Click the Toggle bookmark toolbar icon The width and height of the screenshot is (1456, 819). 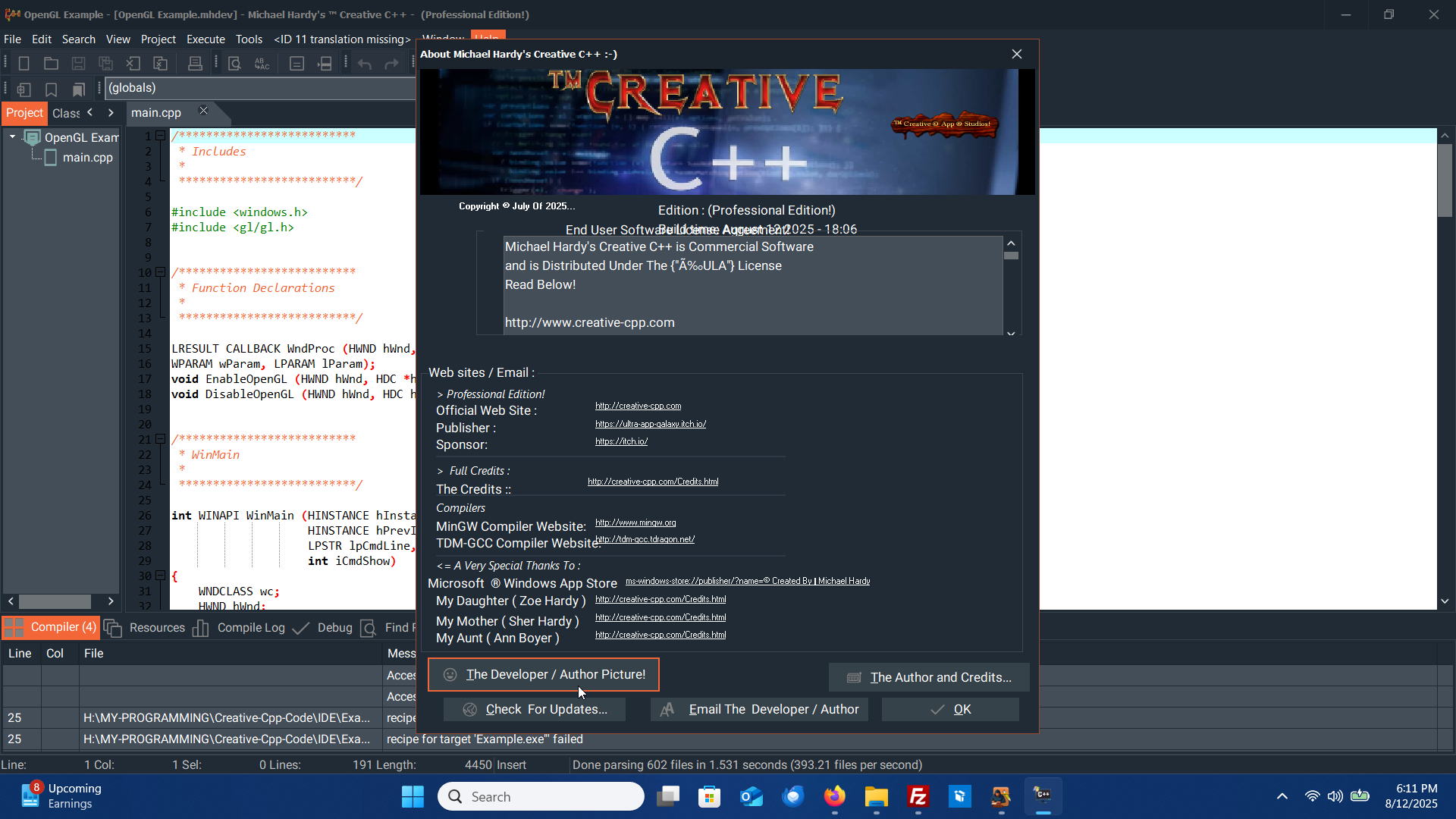[51, 89]
